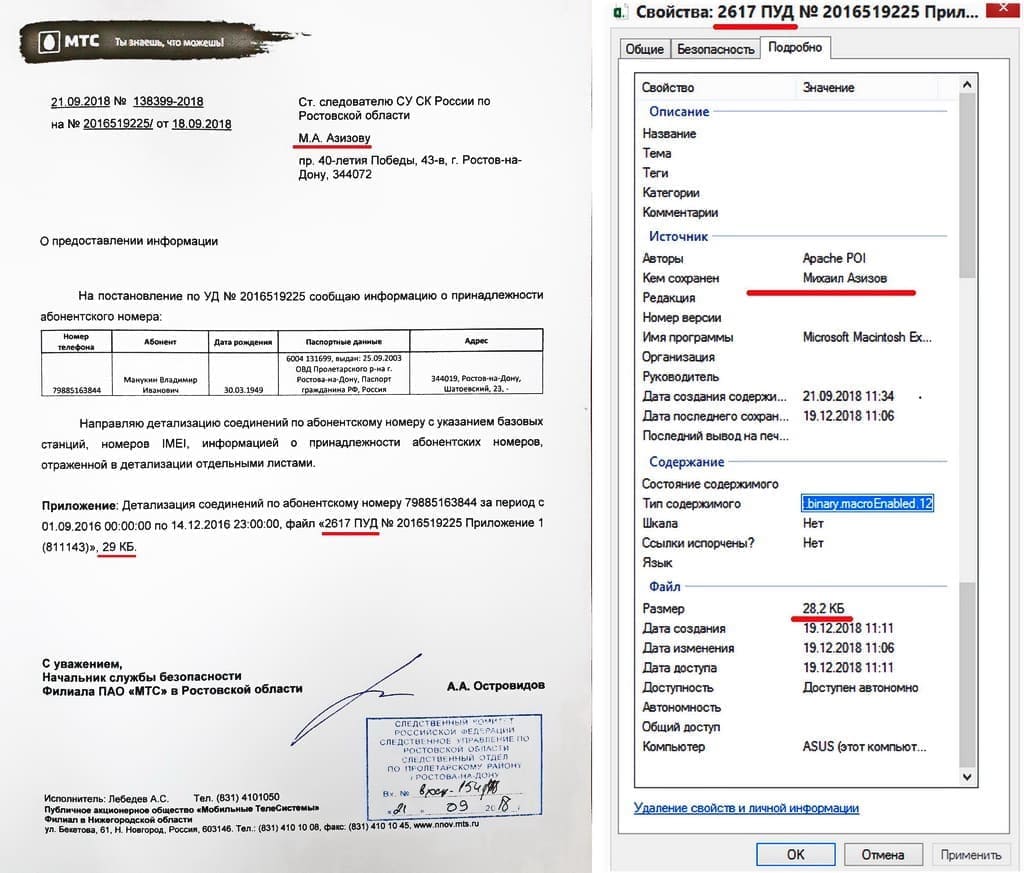
Task: Click the Дата изменения value 19.12.2018 11:06
Action: click(848, 648)
